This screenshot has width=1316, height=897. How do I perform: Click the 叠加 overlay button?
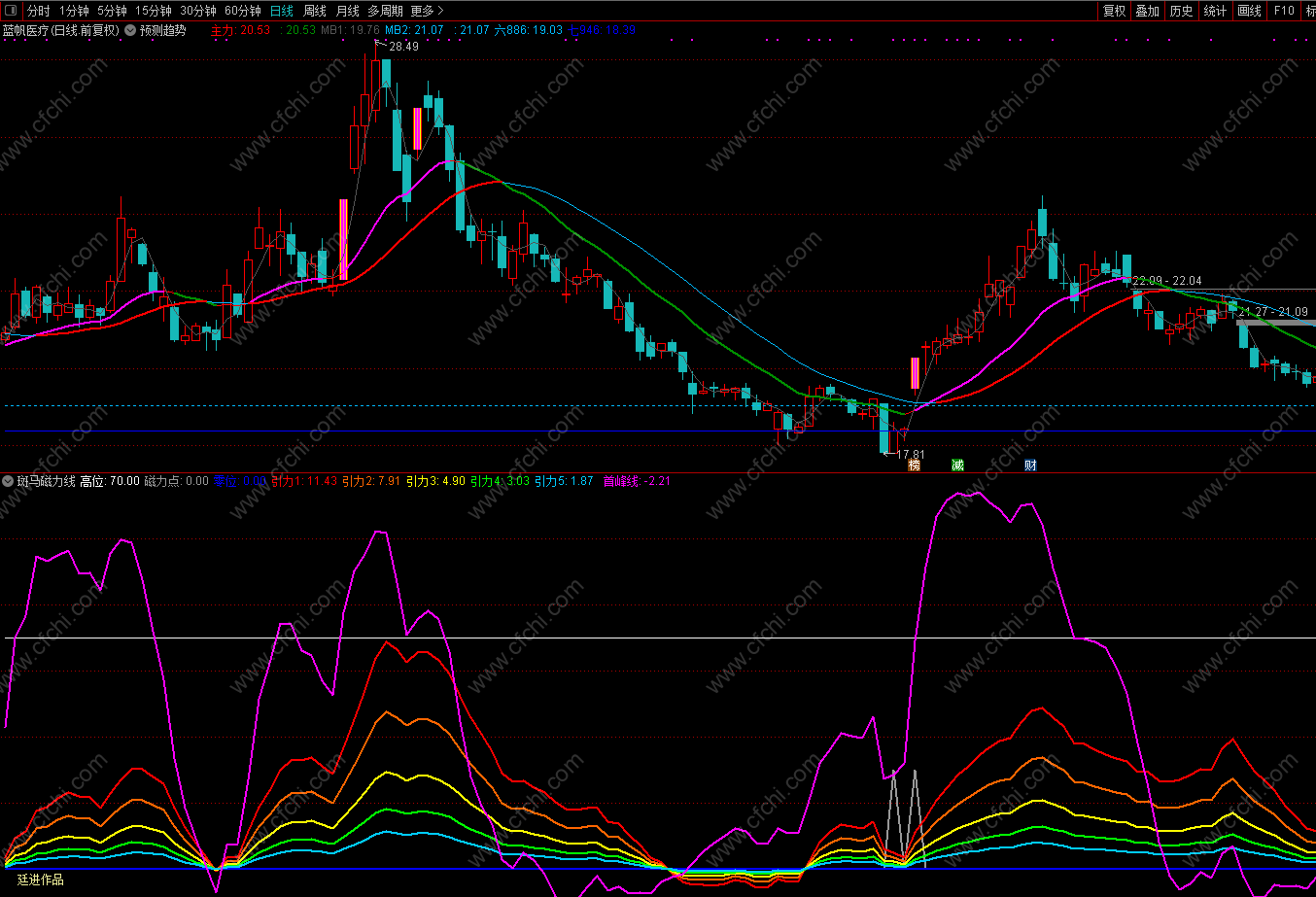click(1148, 11)
